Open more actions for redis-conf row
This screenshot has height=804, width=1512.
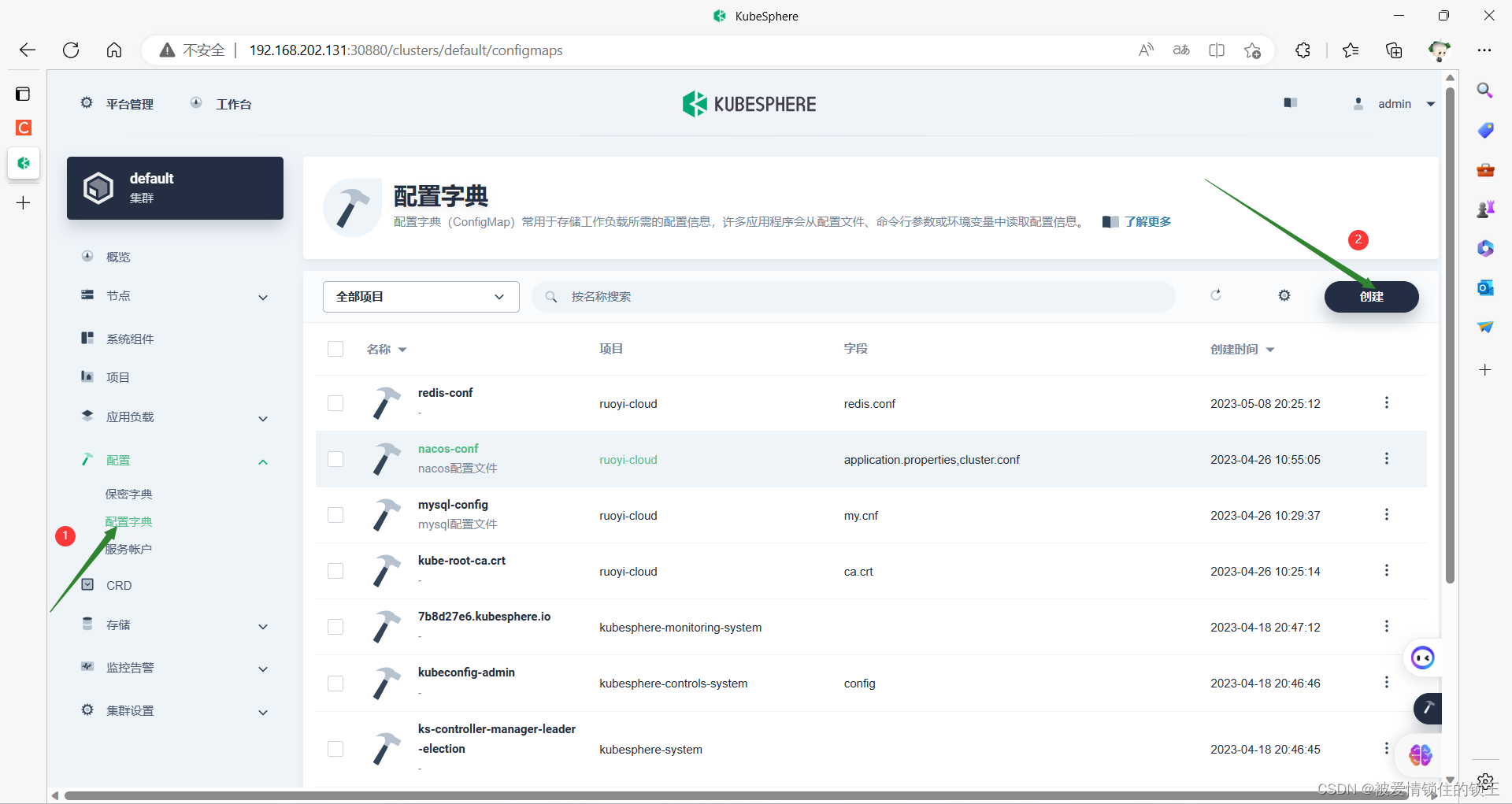pos(1387,402)
